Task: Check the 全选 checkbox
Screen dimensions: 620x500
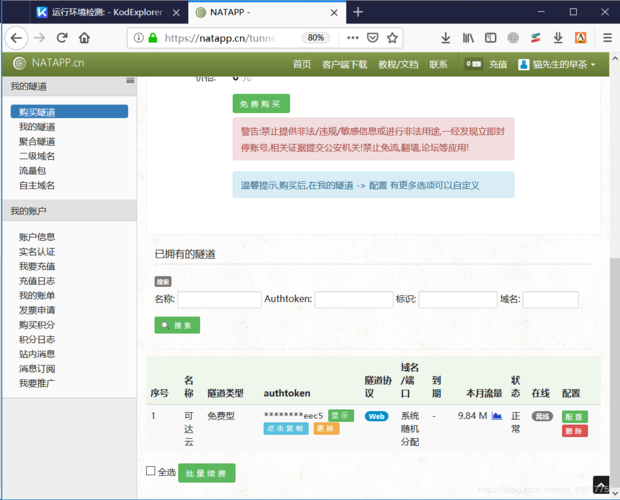Action: [151, 471]
